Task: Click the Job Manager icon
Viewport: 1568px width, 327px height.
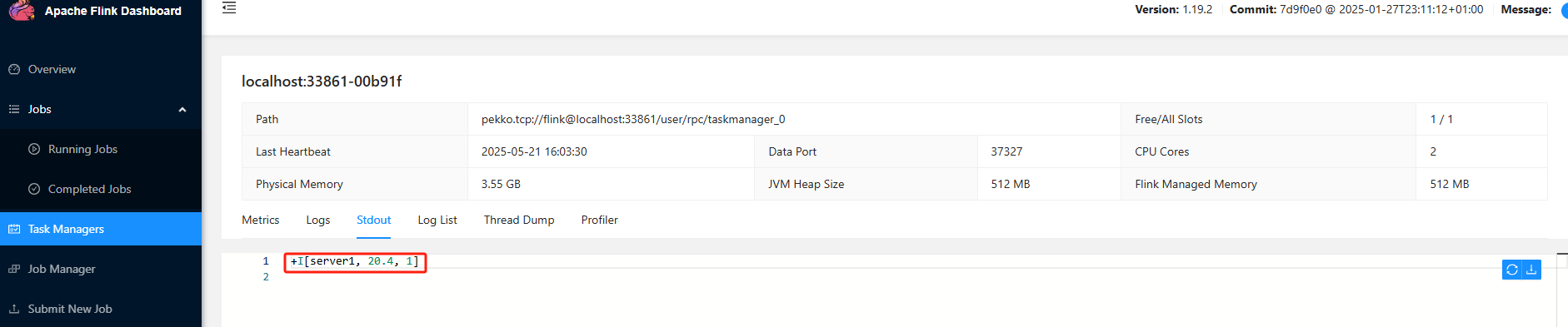Action: tap(14, 269)
